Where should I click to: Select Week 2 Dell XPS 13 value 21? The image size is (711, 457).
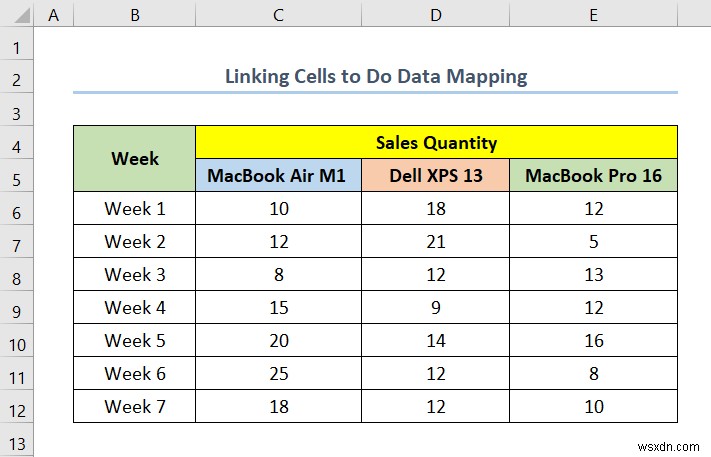[435, 242]
